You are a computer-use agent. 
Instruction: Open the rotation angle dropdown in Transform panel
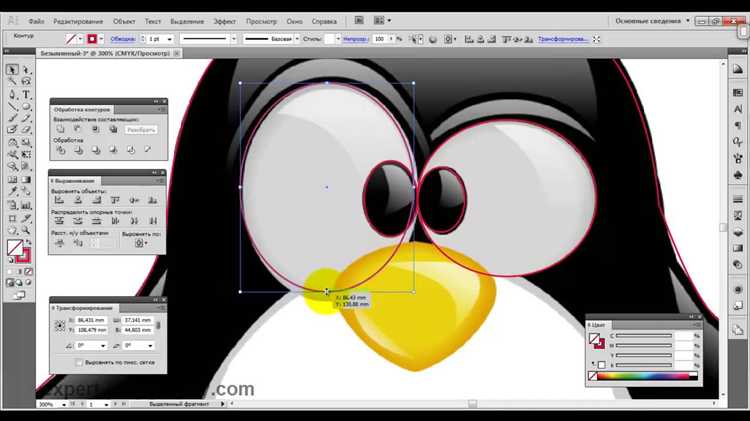pyautogui.click(x=103, y=345)
